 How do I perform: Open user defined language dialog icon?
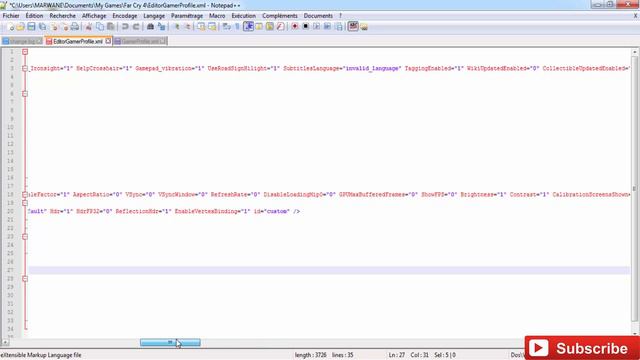coord(259,27)
